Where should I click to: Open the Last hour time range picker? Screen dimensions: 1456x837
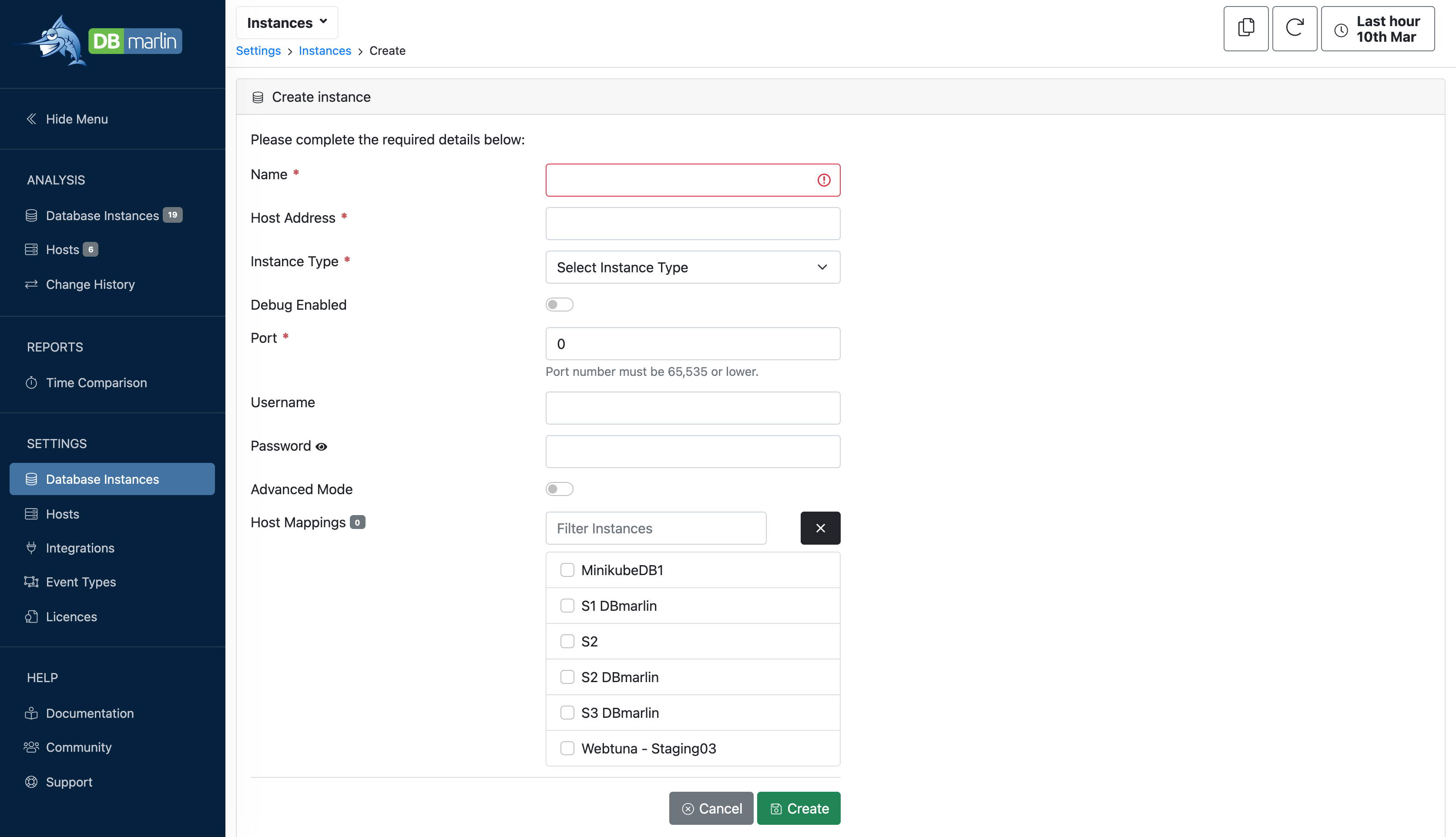click(1377, 29)
